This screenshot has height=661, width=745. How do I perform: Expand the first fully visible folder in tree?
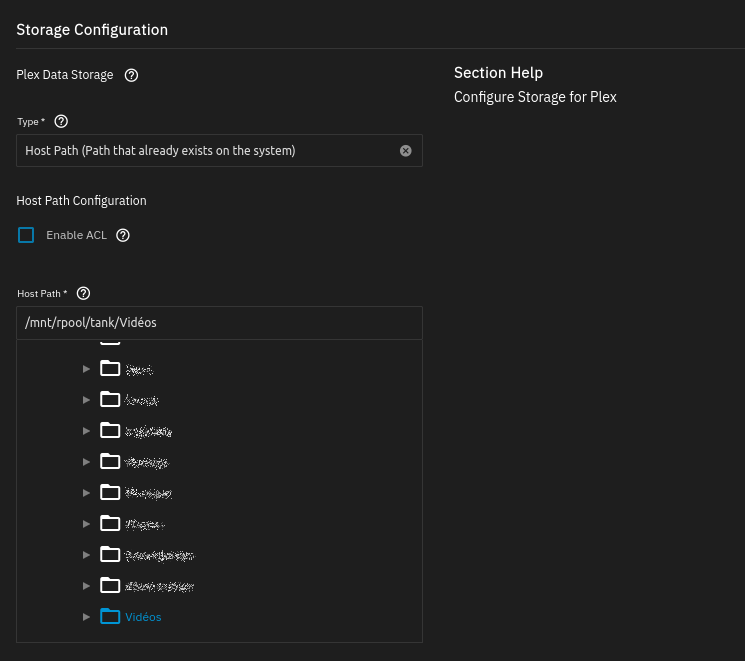(x=86, y=369)
